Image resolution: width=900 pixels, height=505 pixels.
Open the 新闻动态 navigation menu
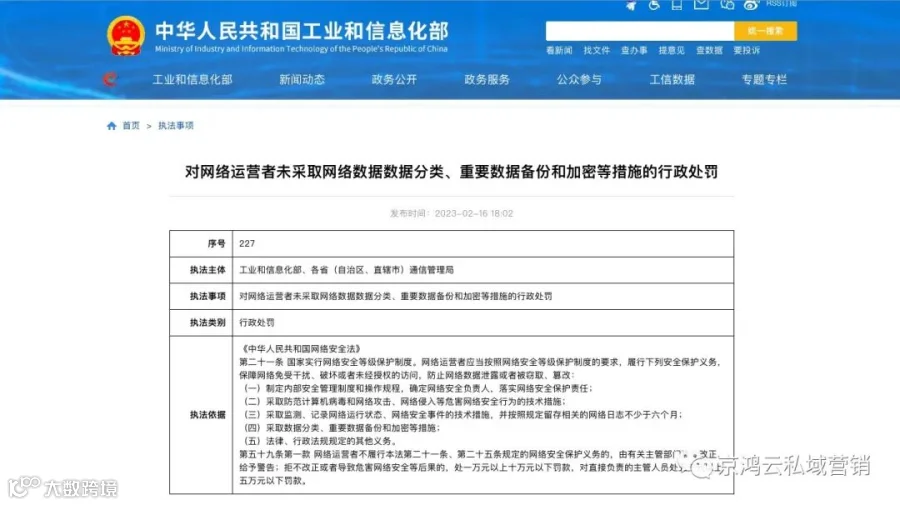(x=302, y=80)
